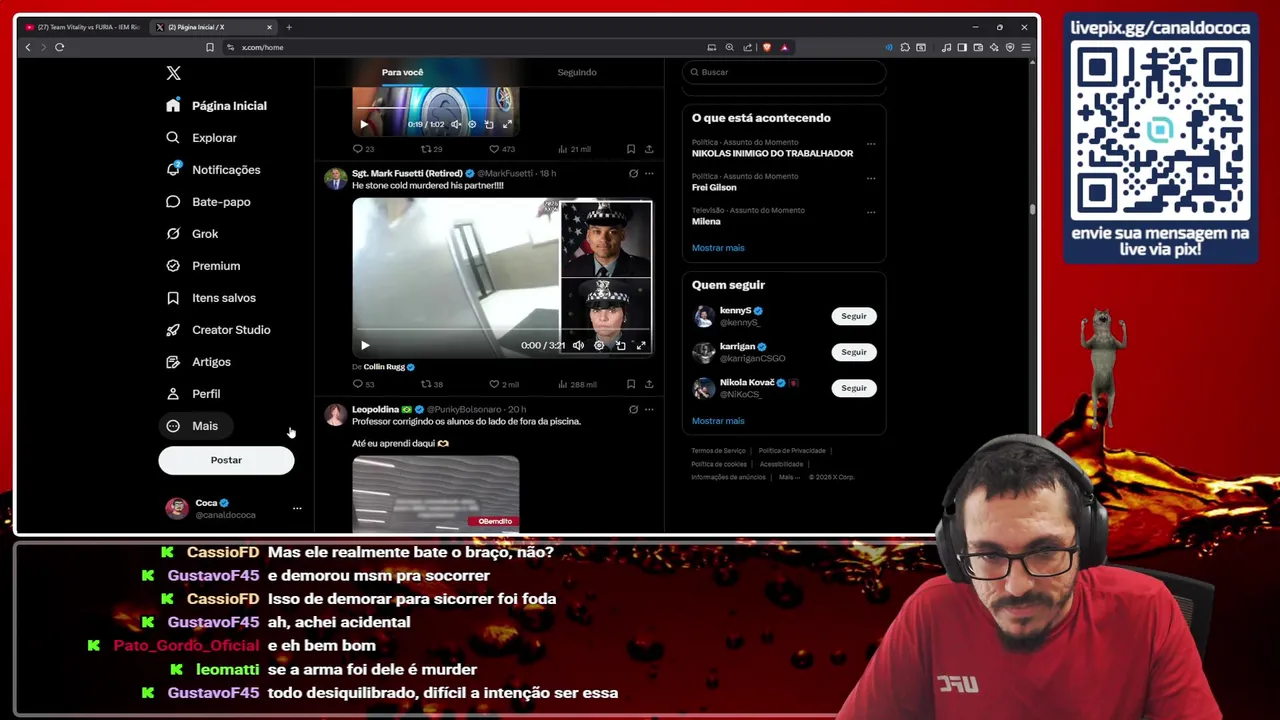Image resolution: width=1280 pixels, height=720 pixels.
Task: Play the Mark Fusetti tweet video
Action: 365,345
